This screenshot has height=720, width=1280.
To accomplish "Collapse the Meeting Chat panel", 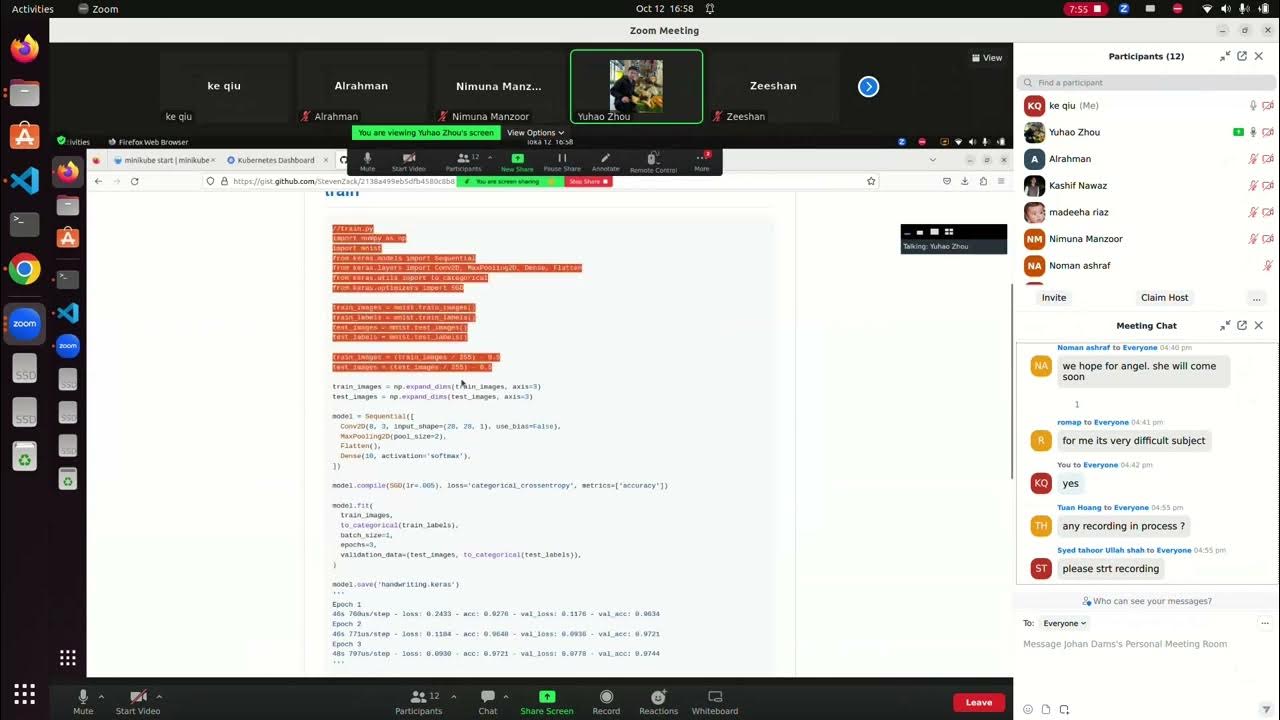I will (1225, 326).
